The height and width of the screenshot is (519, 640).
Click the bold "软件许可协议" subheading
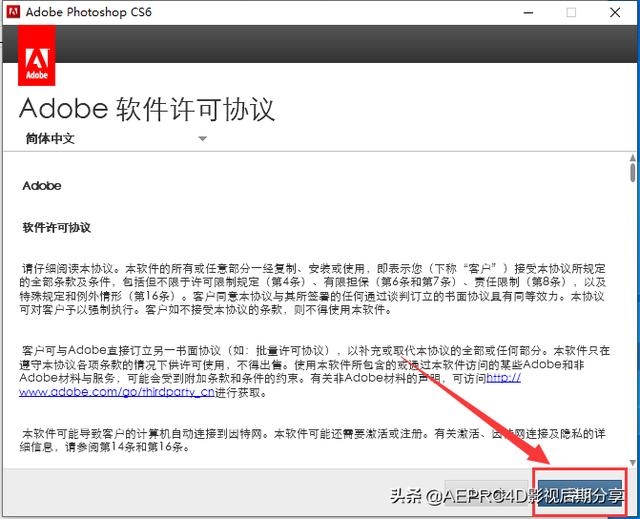(x=57, y=228)
